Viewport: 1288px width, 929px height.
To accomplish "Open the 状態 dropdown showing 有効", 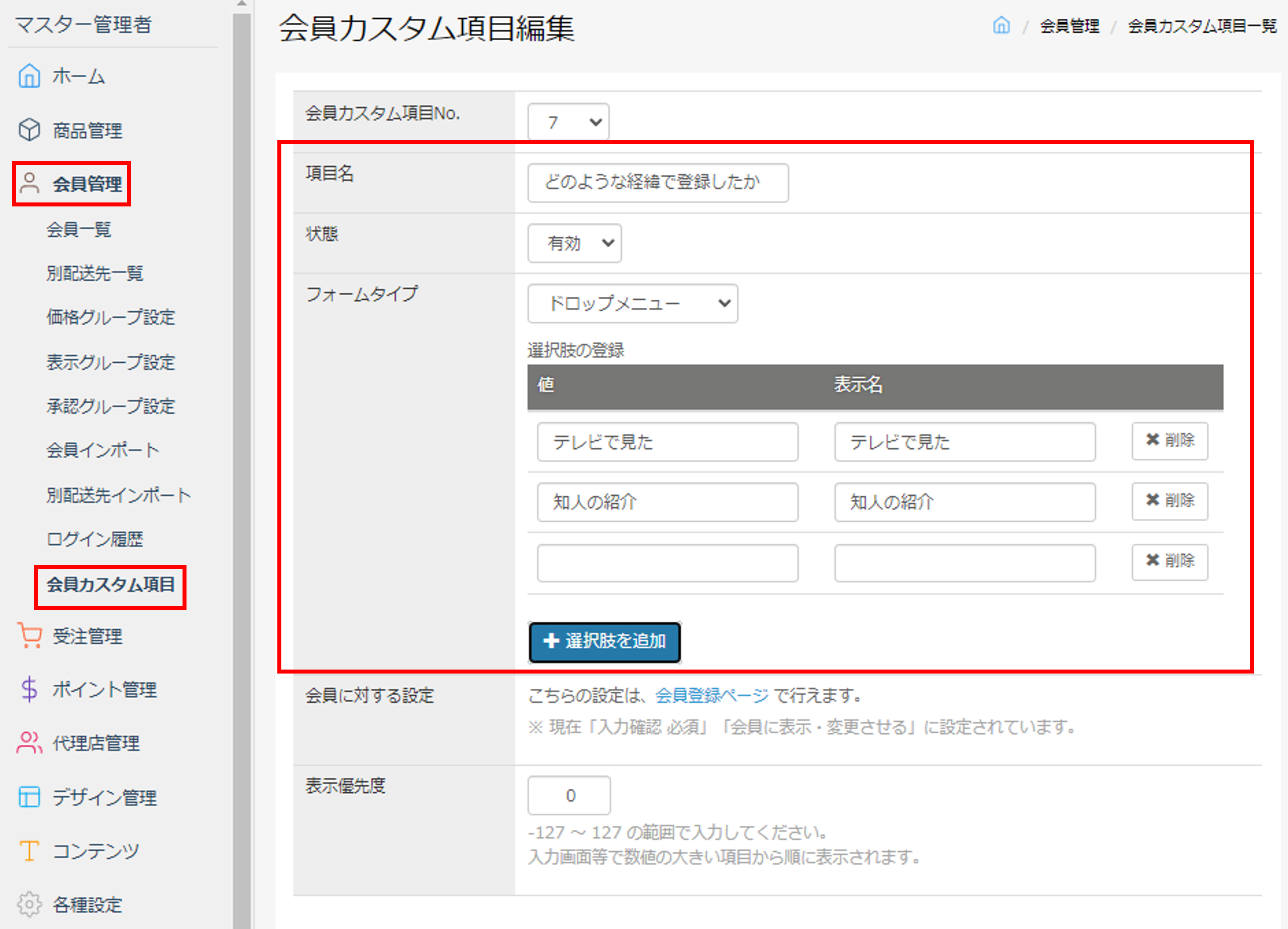I will (x=574, y=243).
